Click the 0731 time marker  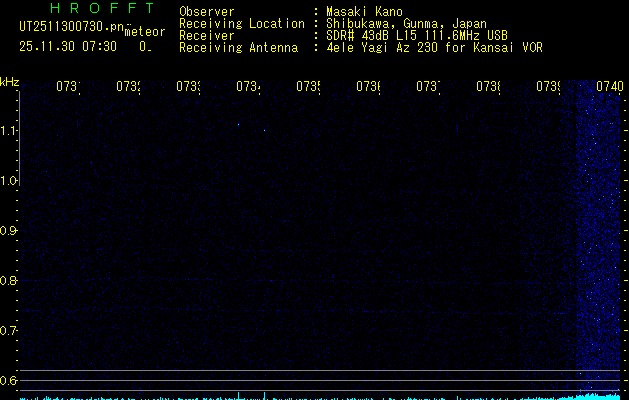coord(68,87)
